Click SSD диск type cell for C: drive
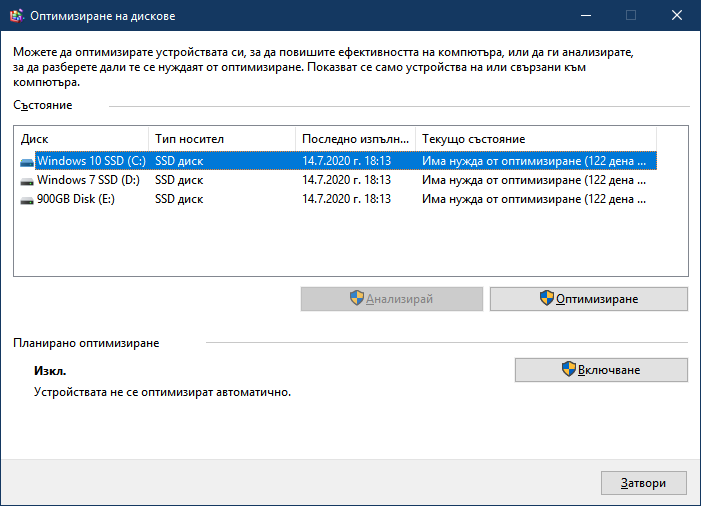The height and width of the screenshot is (506, 701). (x=179, y=161)
